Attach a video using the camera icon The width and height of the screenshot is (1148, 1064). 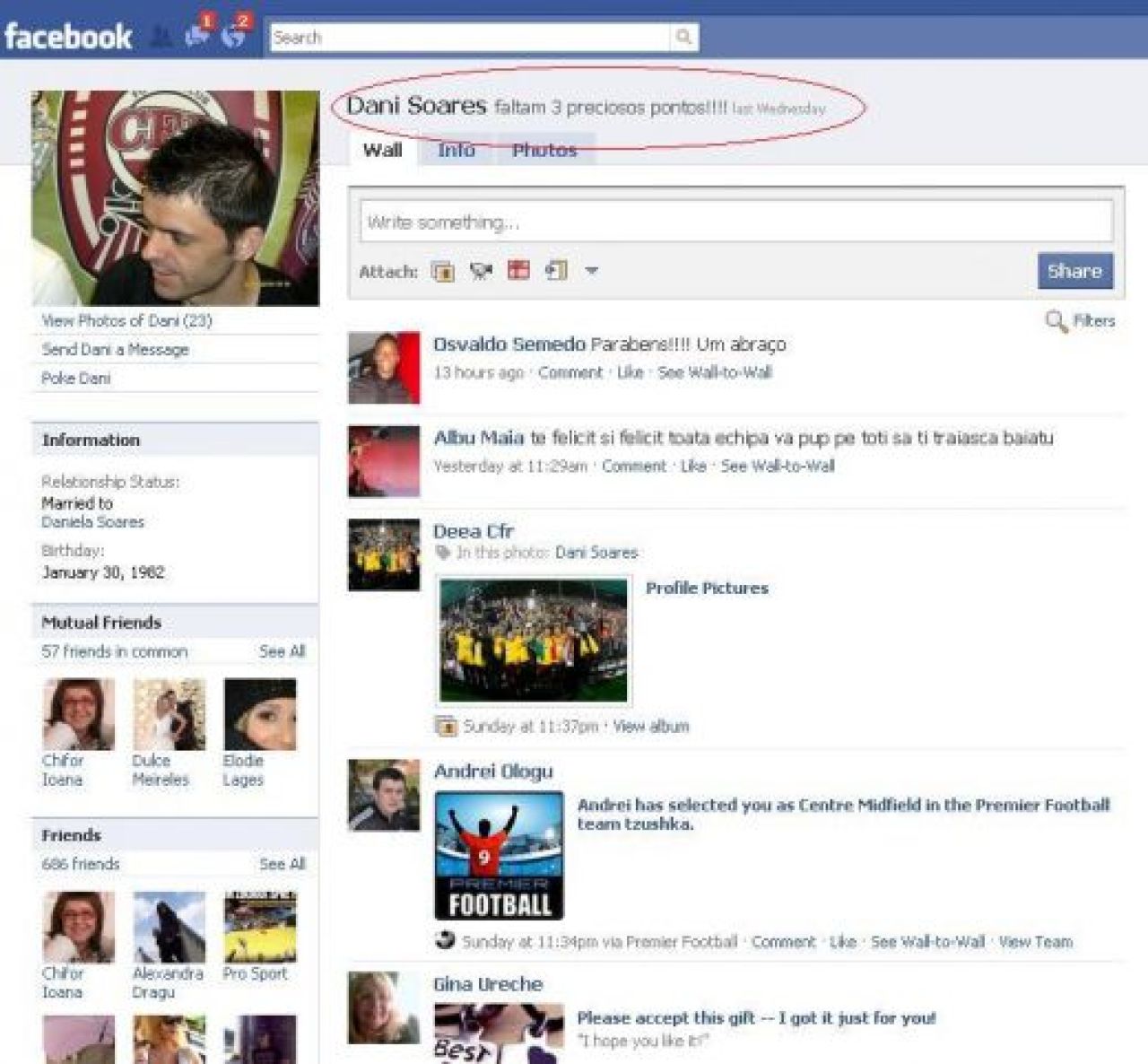(482, 271)
